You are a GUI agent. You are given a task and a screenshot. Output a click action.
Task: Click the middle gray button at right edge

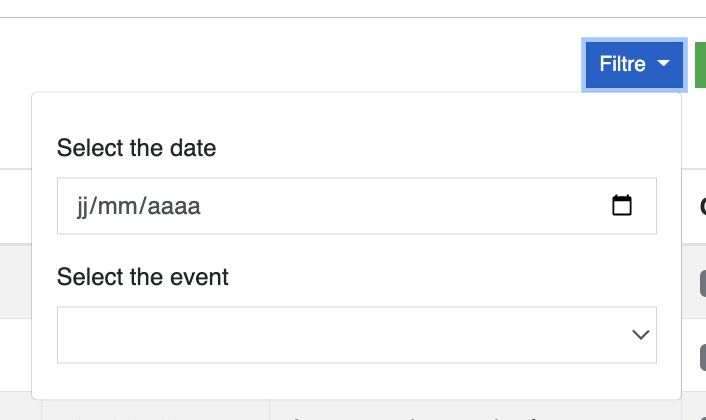pos(703,357)
